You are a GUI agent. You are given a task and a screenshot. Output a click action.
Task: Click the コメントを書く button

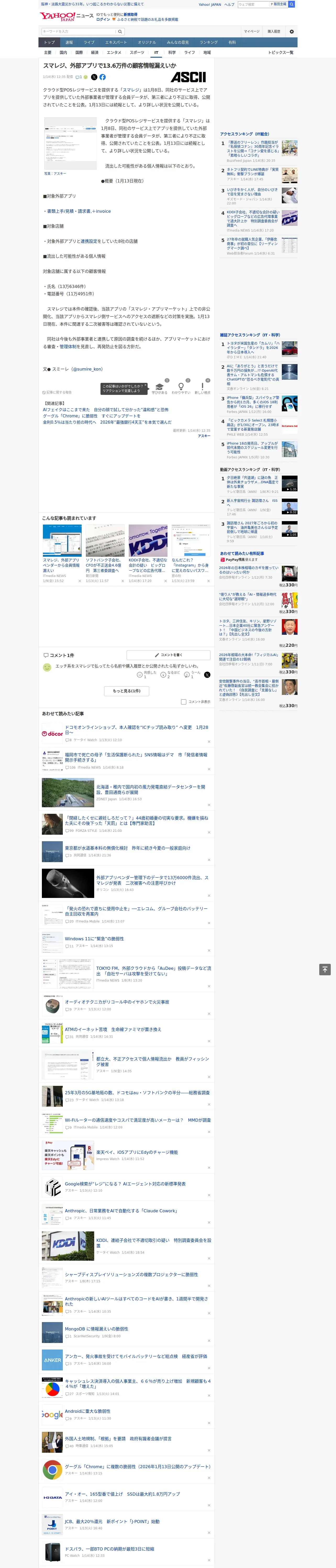click(168, 655)
